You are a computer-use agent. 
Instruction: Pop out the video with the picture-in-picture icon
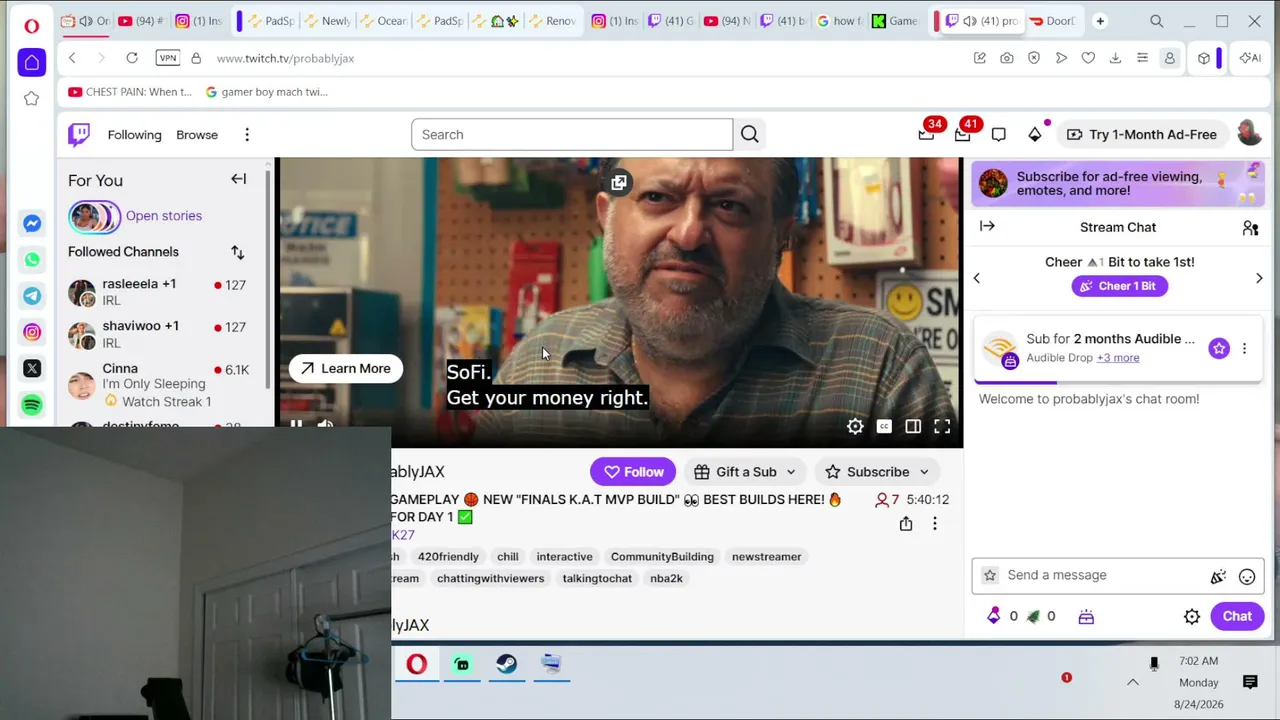pyautogui.click(x=619, y=183)
